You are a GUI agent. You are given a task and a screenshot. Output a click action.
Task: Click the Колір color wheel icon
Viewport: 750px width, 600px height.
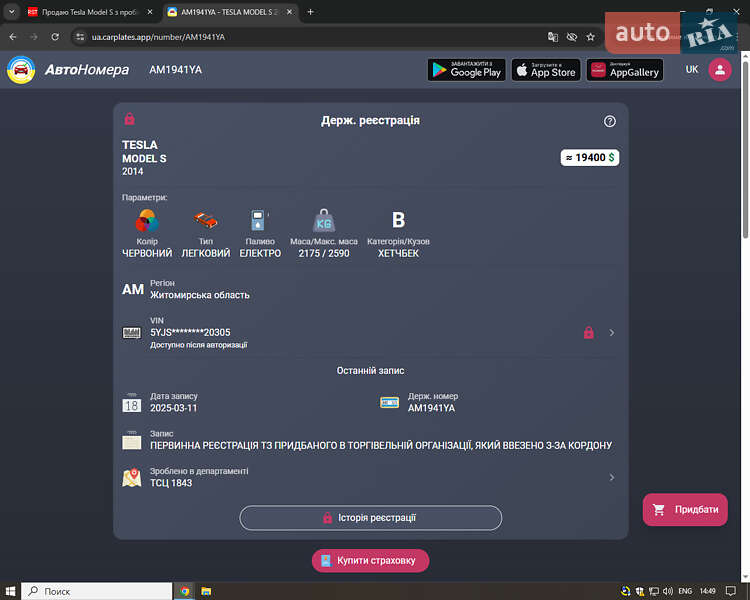(x=147, y=221)
